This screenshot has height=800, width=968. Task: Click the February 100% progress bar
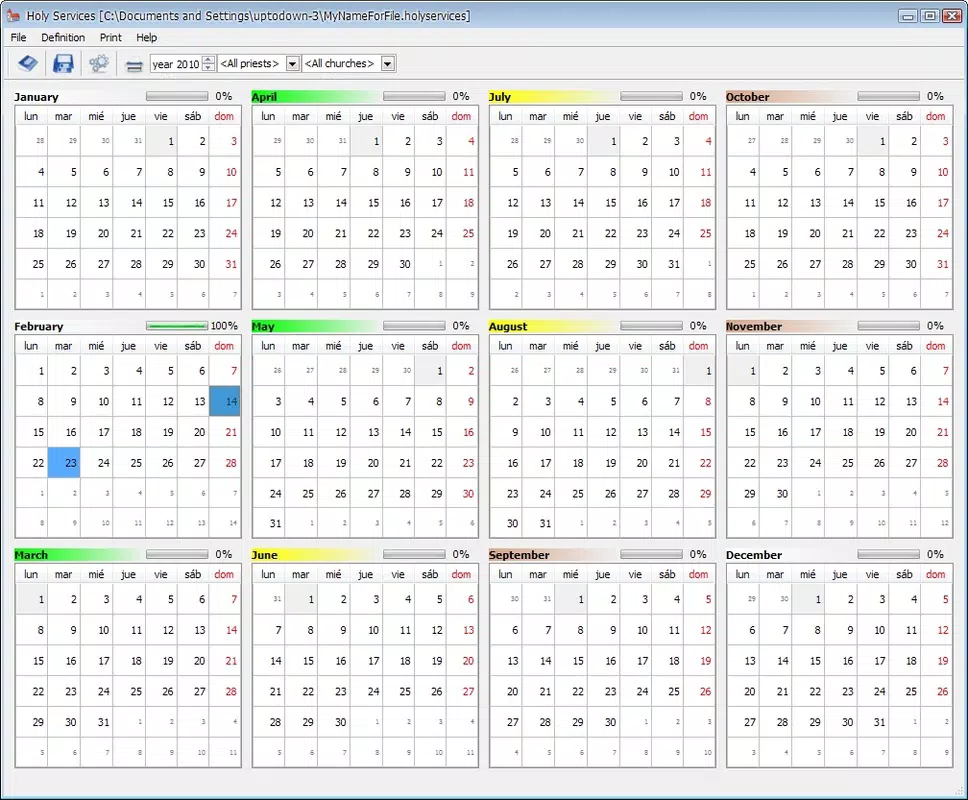click(x=177, y=326)
